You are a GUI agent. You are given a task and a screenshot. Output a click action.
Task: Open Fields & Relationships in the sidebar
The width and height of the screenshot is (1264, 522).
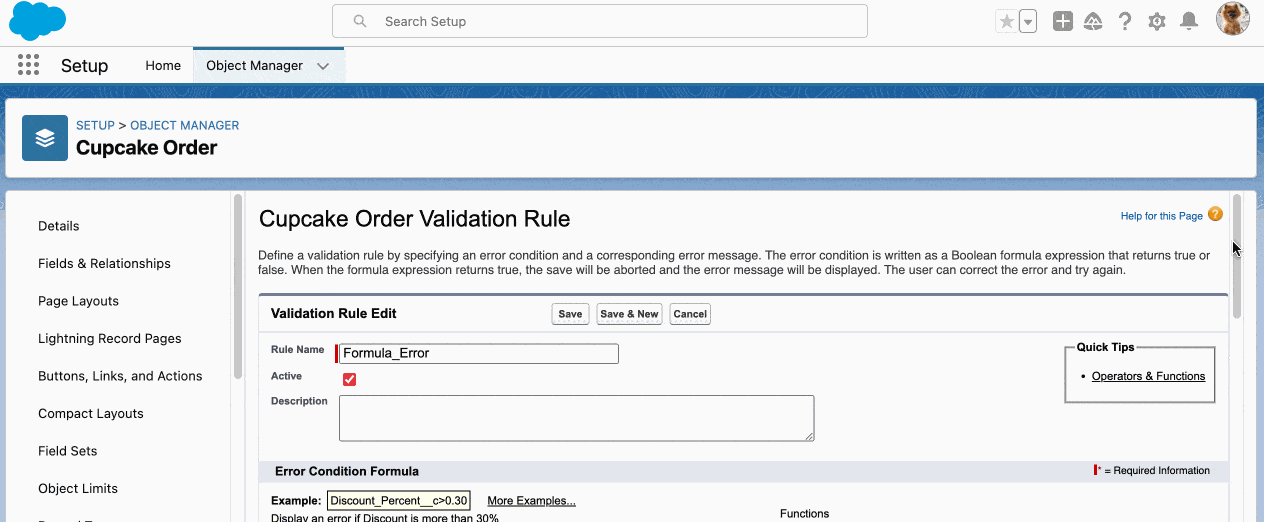104,263
